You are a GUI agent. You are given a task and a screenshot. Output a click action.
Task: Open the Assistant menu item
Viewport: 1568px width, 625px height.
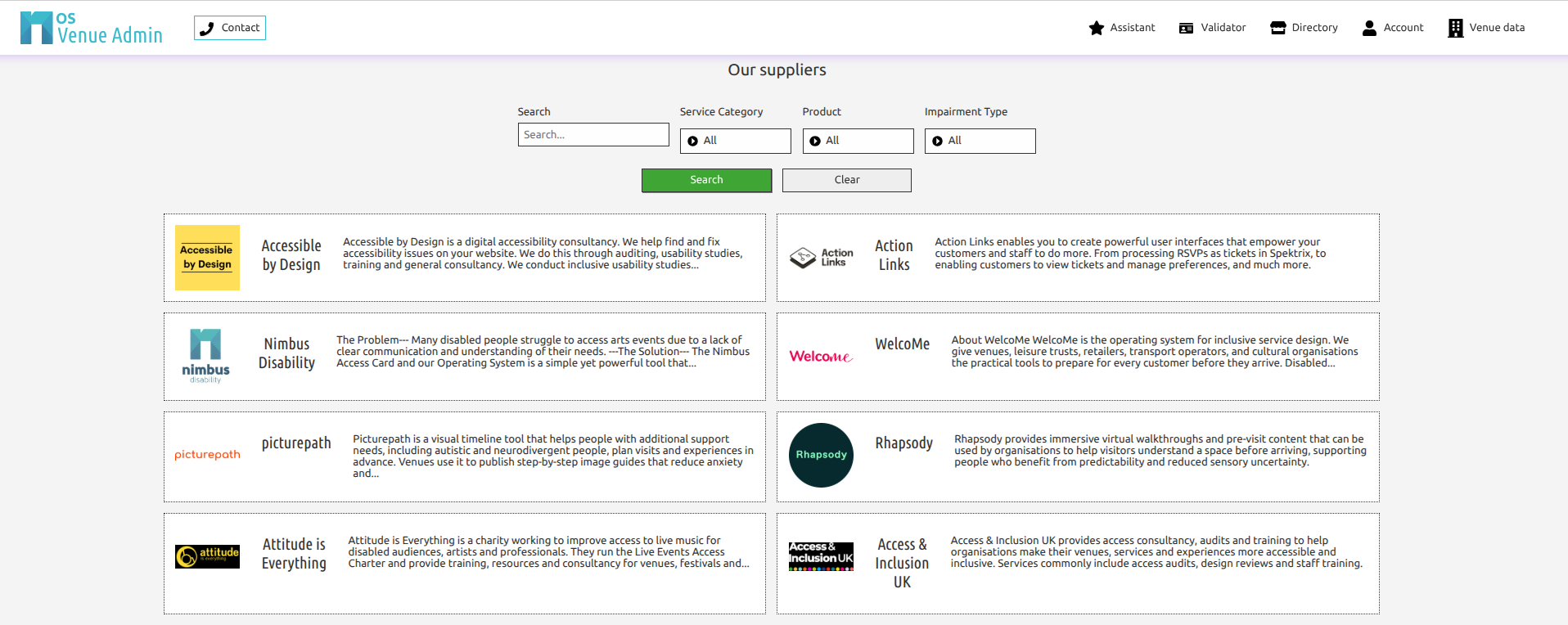pos(1121,28)
